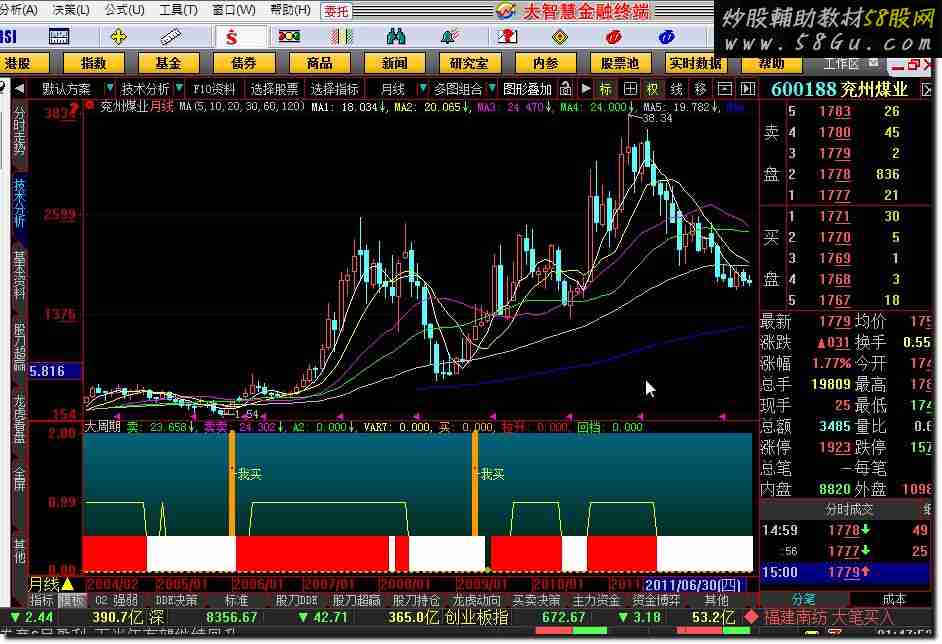Click the chart with question mark icon
The height and width of the screenshot is (644, 942).
506,37
